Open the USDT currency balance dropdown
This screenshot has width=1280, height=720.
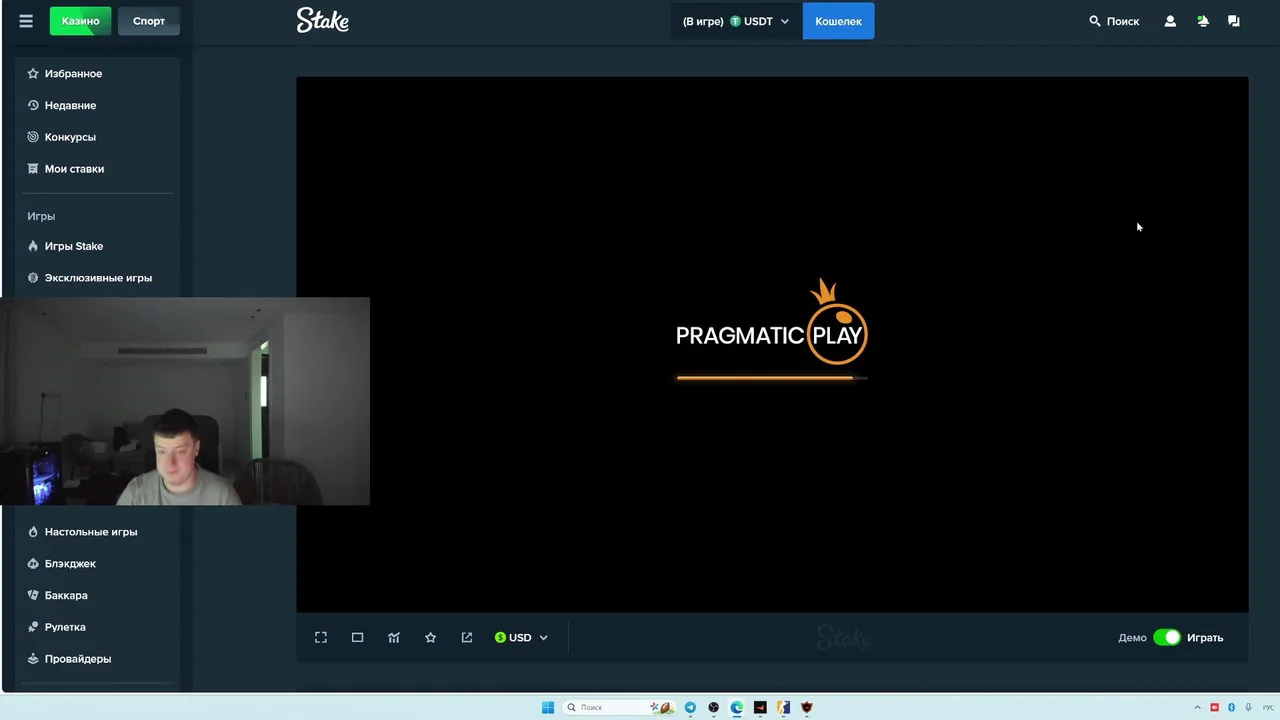(737, 21)
